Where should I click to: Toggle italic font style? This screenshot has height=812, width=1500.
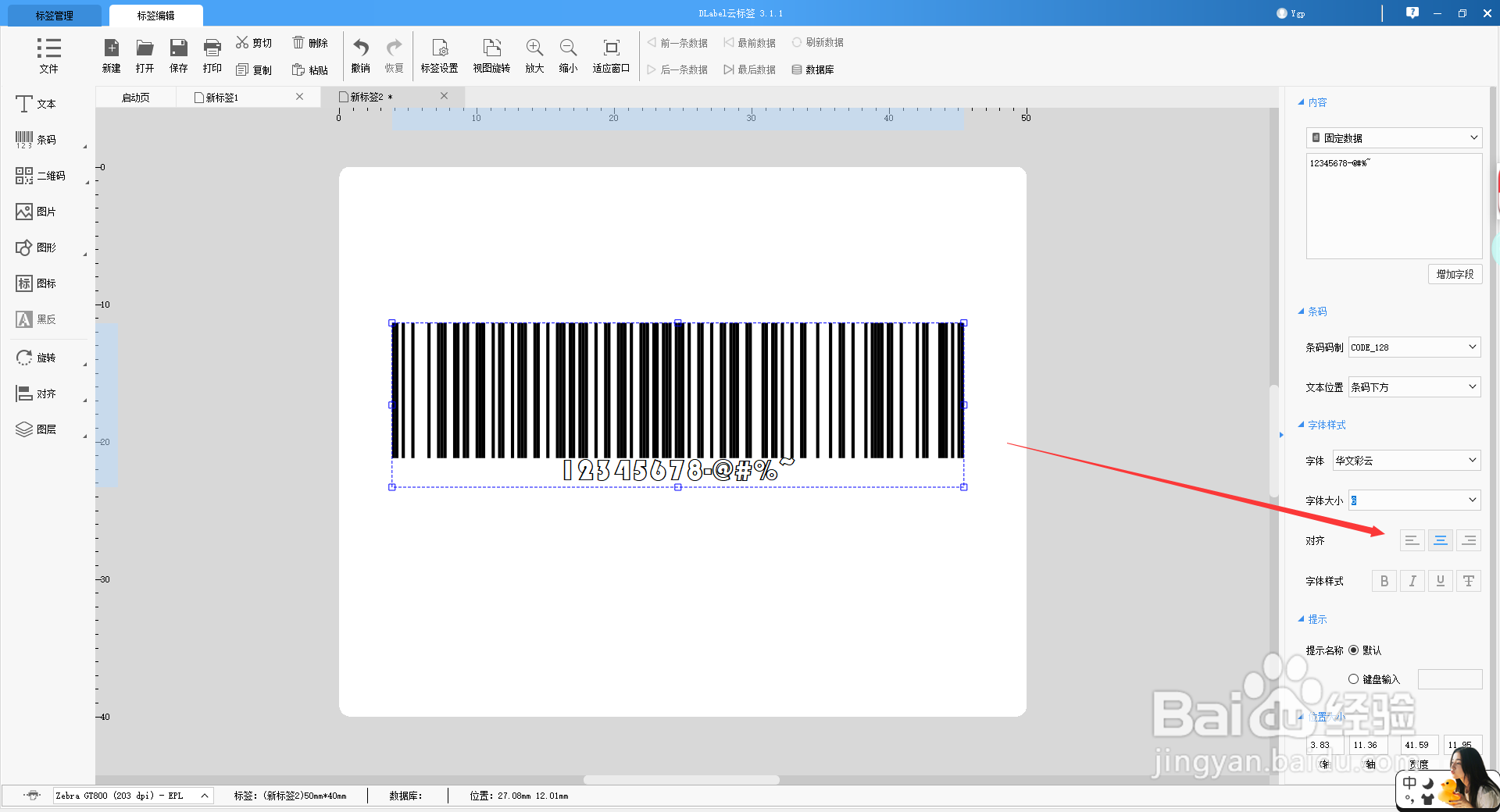[1412, 581]
